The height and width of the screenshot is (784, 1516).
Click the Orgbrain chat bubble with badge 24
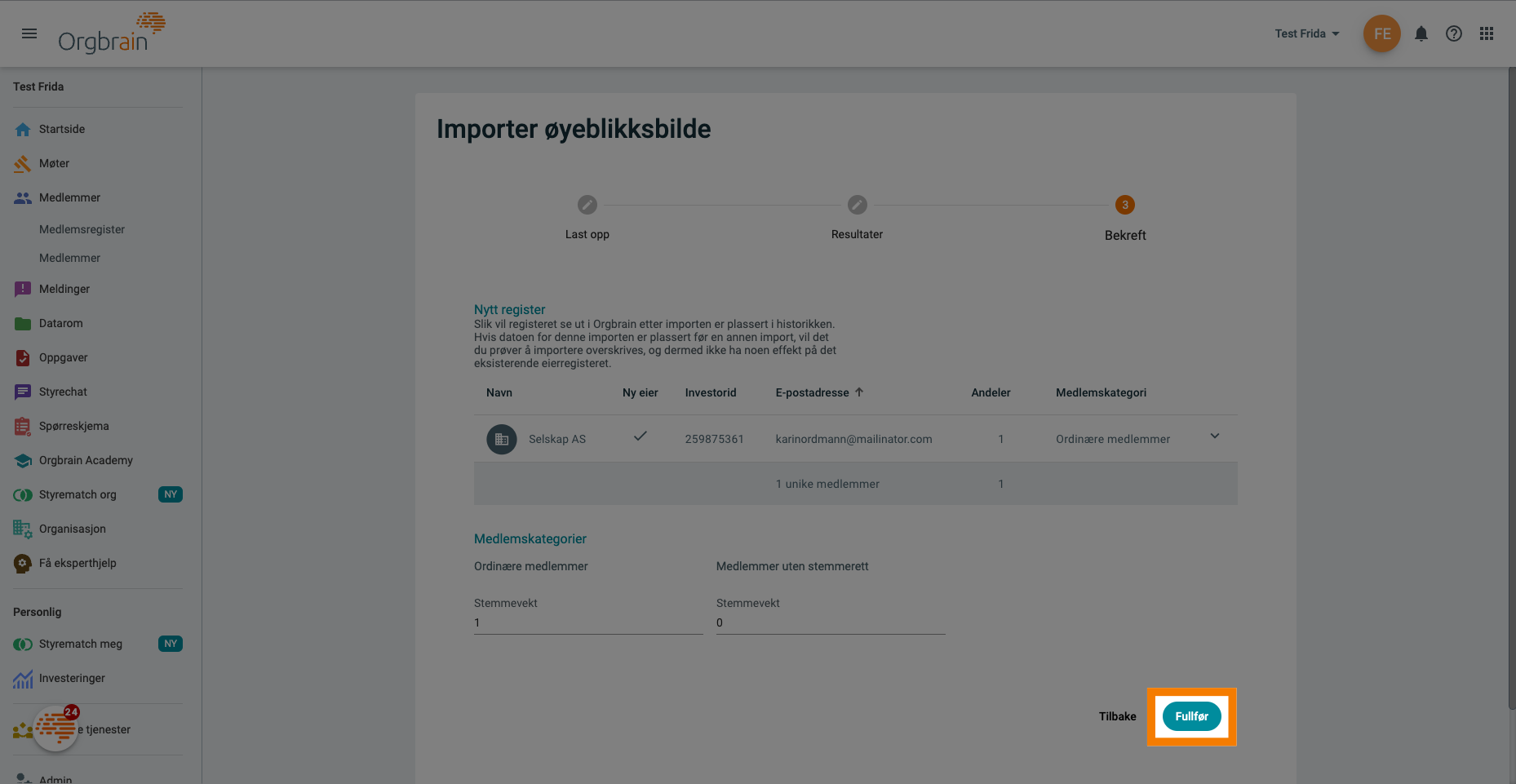[56, 727]
